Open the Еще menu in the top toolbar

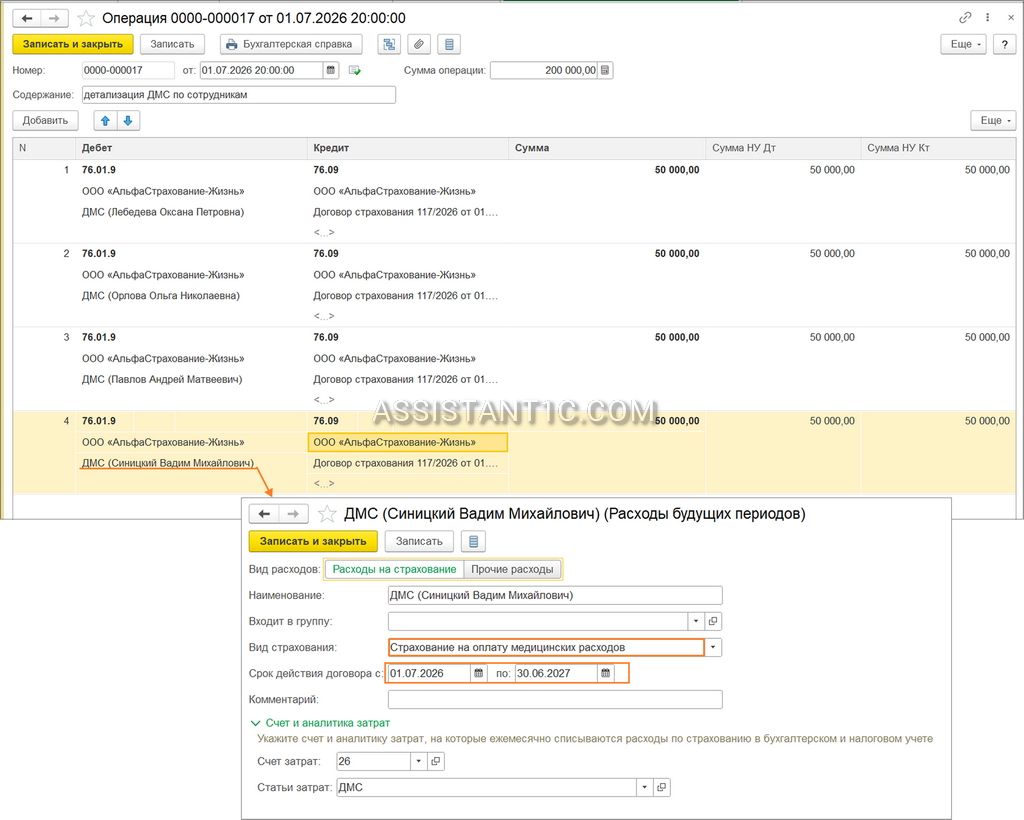pyautogui.click(x=963, y=44)
